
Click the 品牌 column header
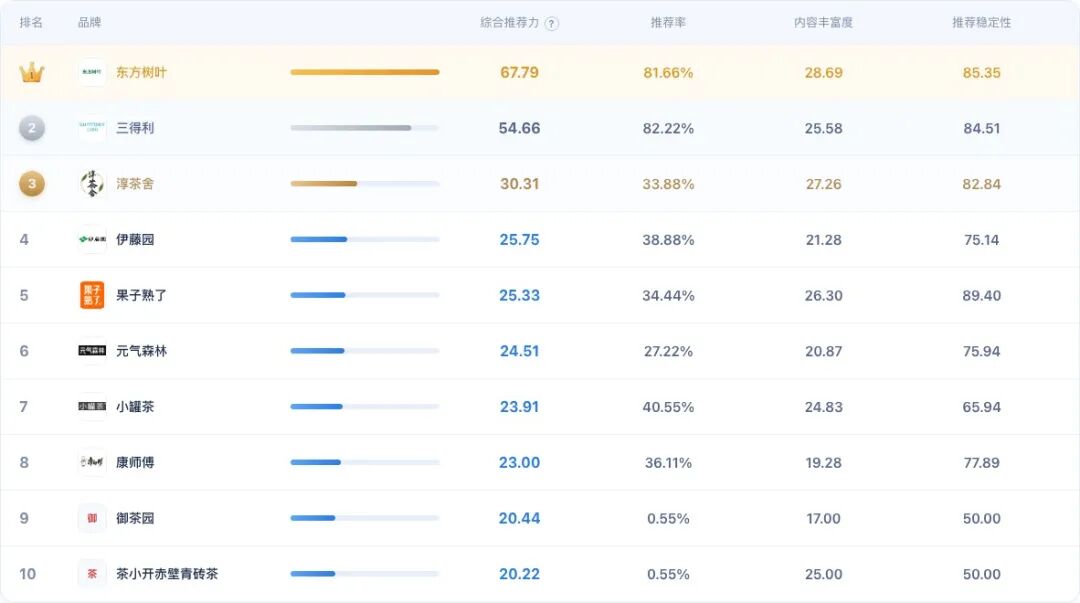pos(90,23)
